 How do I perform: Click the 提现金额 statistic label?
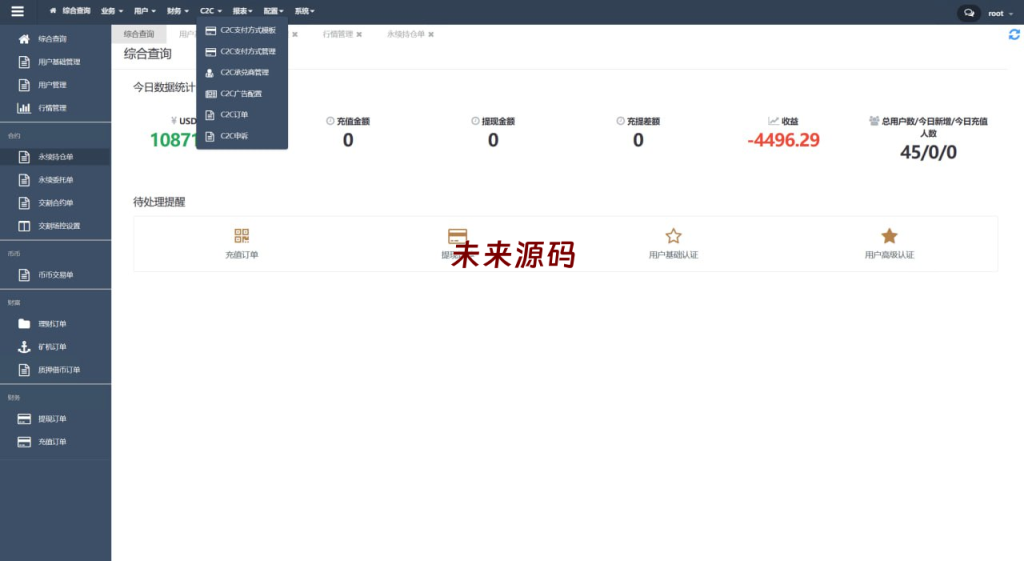coord(498,121)
